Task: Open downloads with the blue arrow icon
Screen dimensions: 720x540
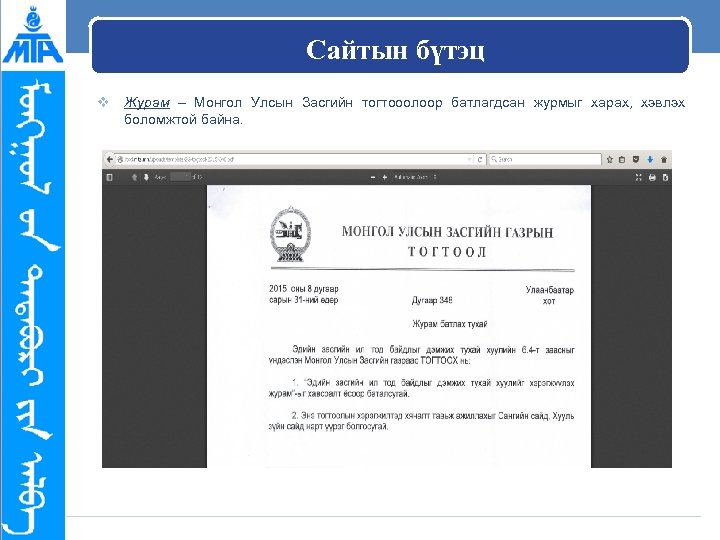Action: click(x=650, y=159)
